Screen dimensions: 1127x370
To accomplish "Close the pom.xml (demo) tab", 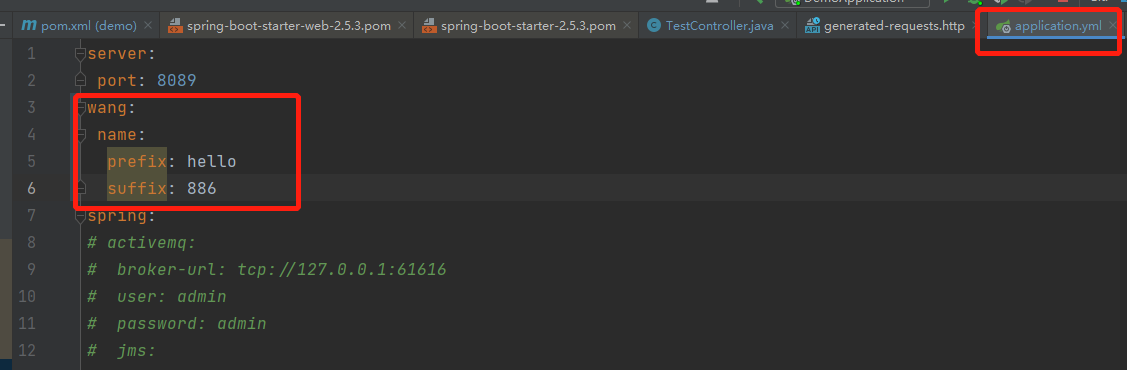I will (x=148, y=26).
